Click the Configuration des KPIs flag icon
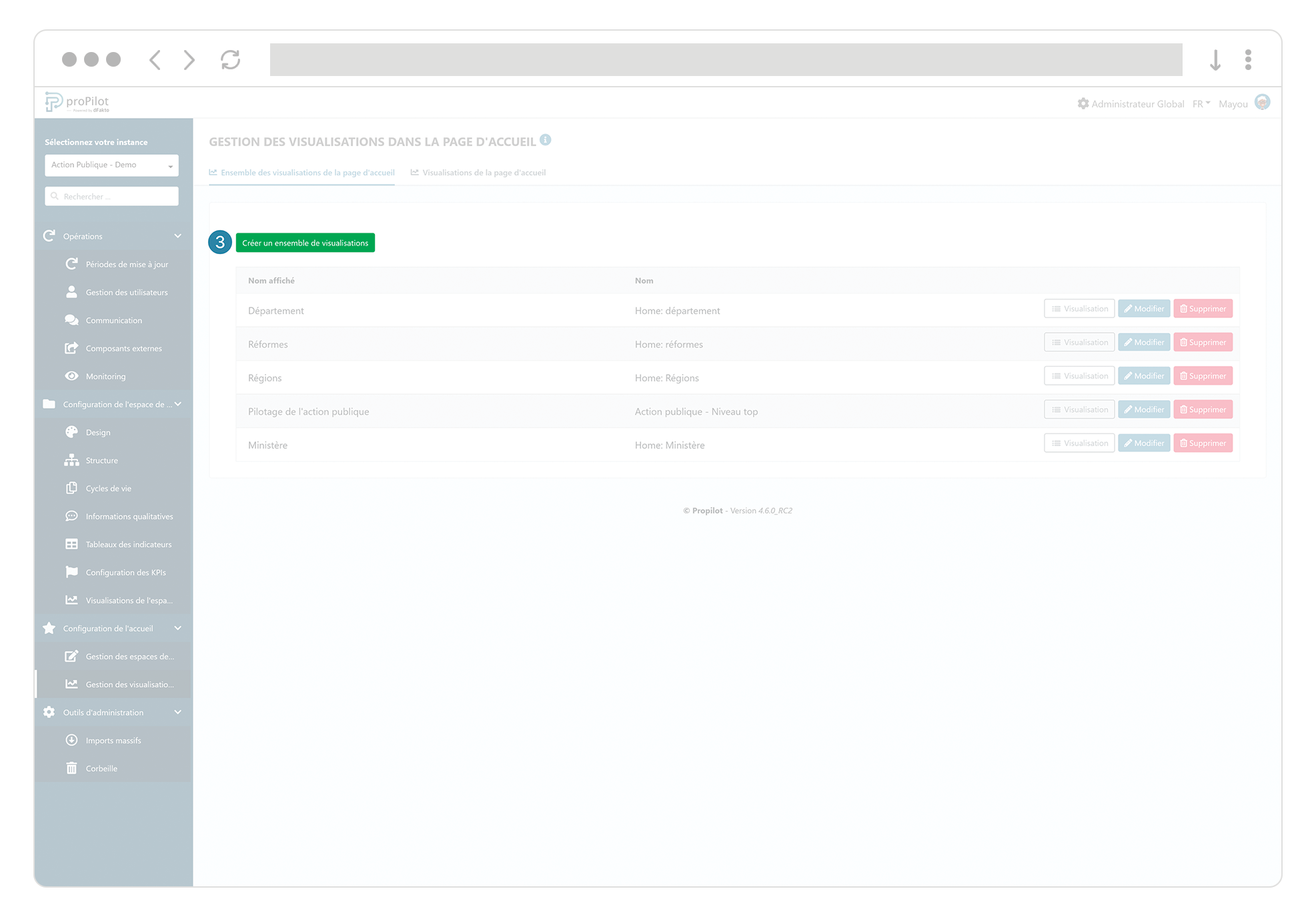Screen dimensions: 1316x923 [71, 572]
